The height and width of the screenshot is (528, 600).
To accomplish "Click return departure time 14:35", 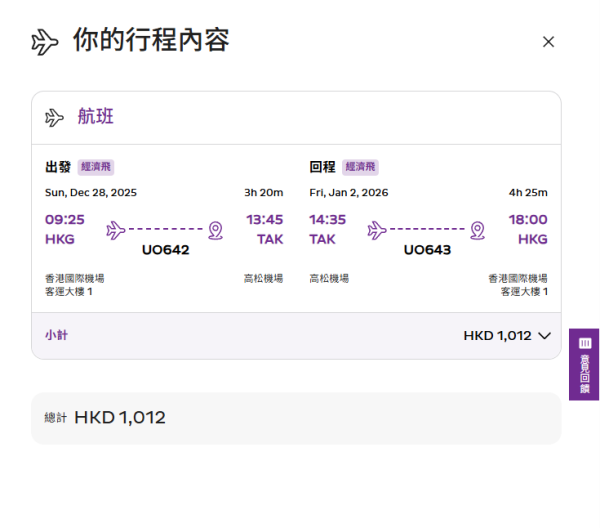I will coord(328,220).
